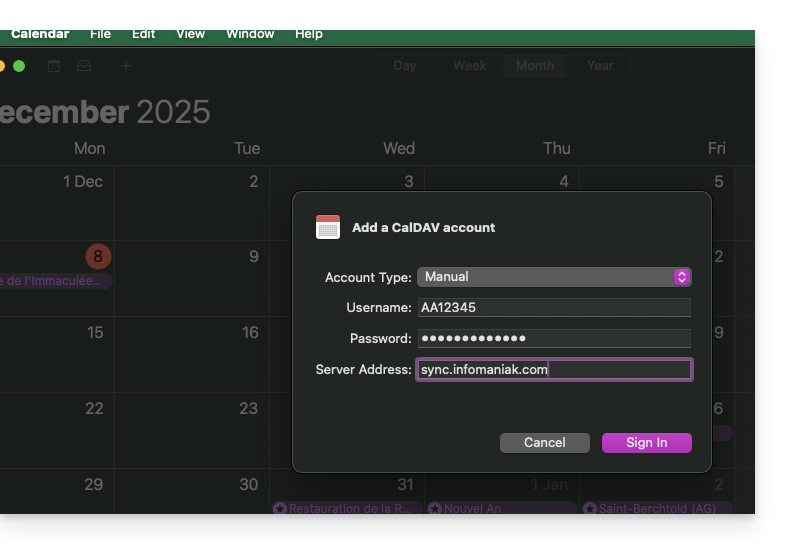
Task: Switch to Year view
Action: [600, 66]
